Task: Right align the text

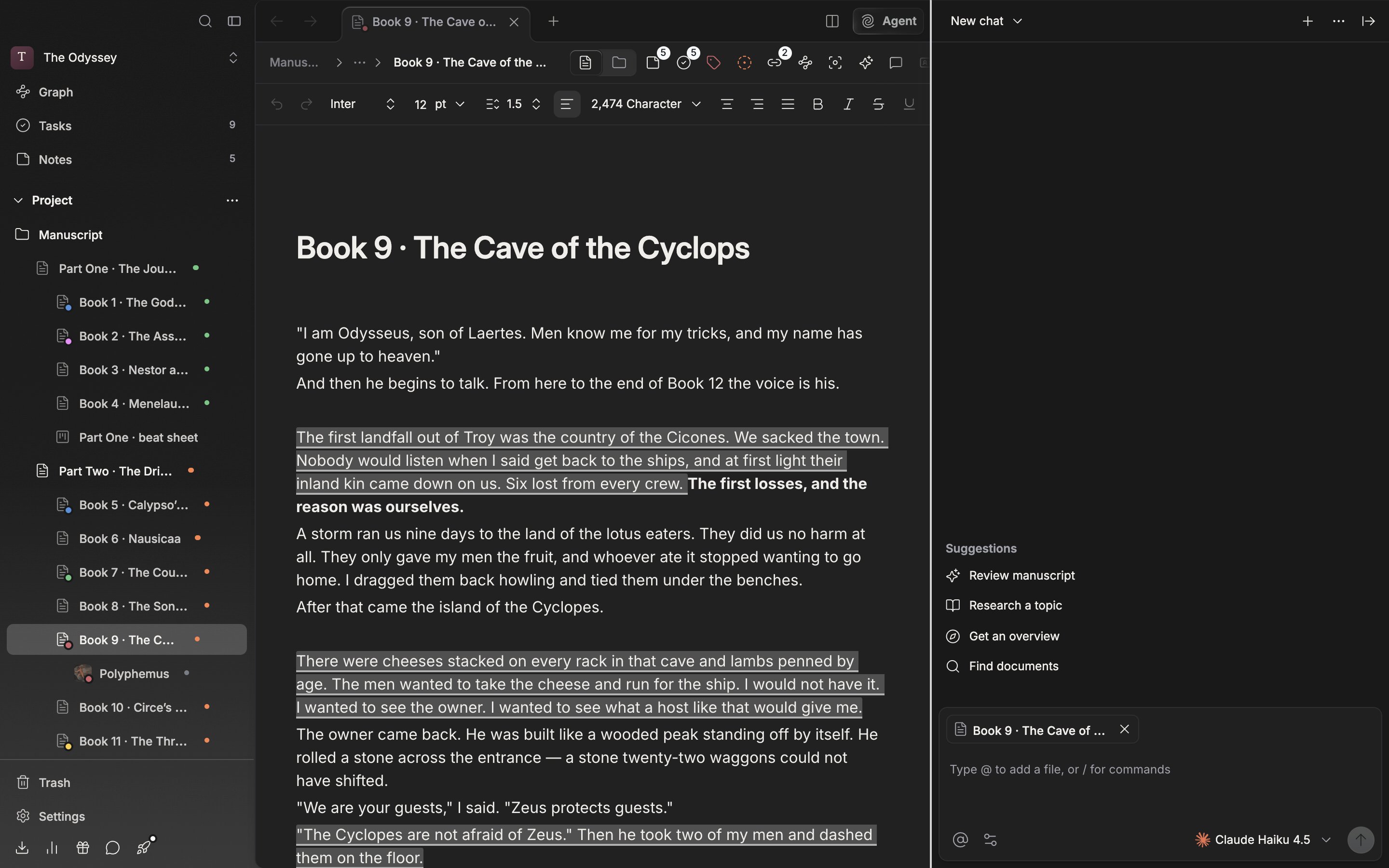Action: [x=757, y=104]
